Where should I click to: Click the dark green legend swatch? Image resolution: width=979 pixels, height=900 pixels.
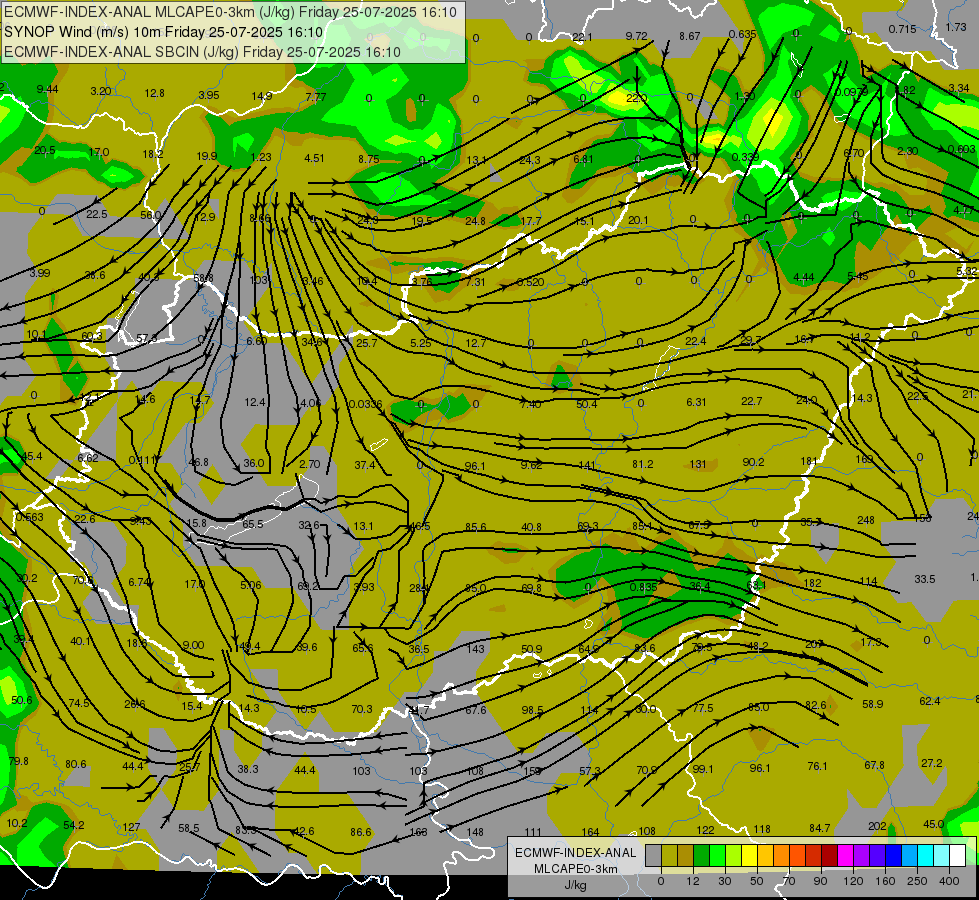tap(701, 856)
